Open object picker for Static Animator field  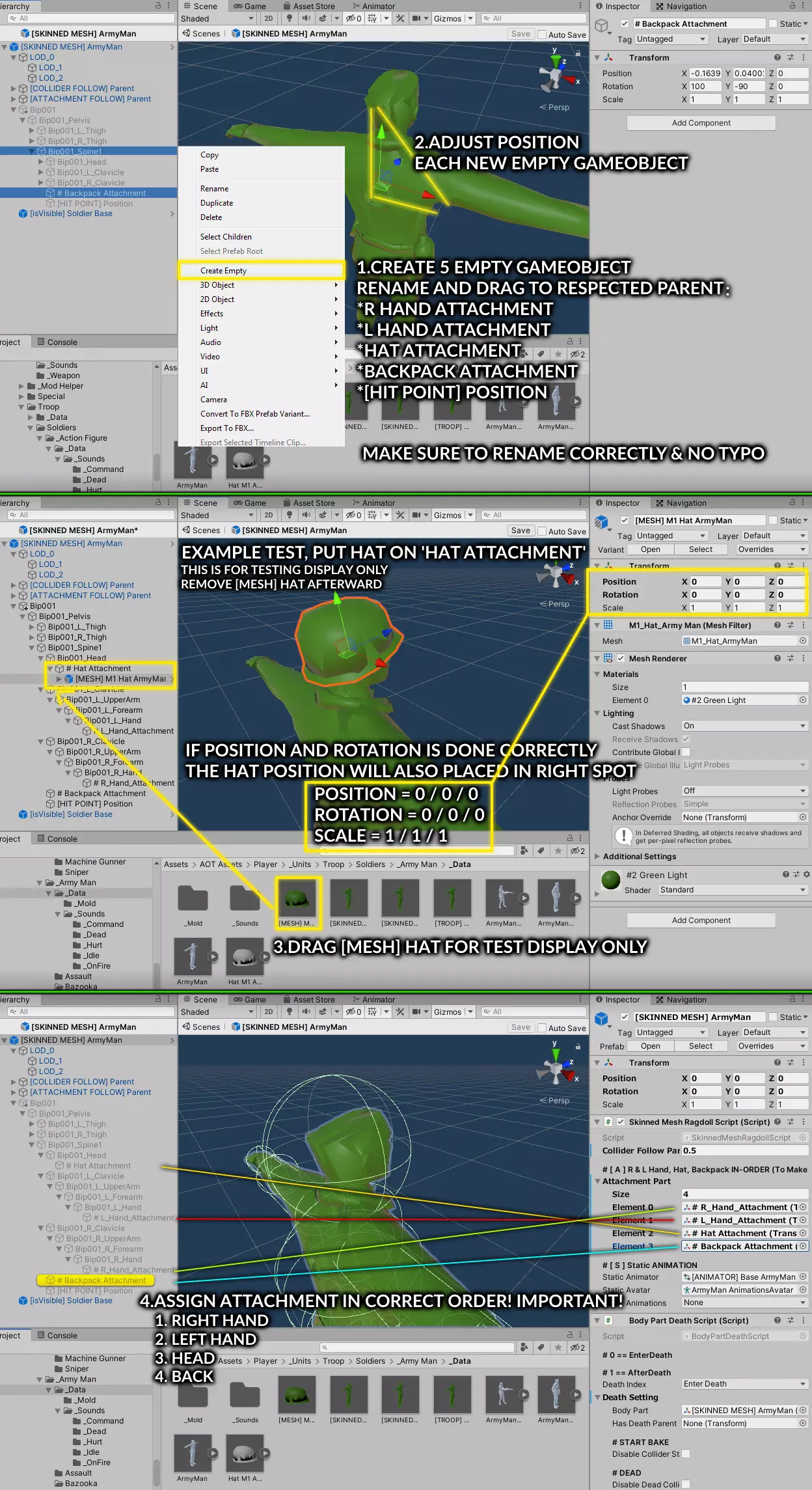803,1276
